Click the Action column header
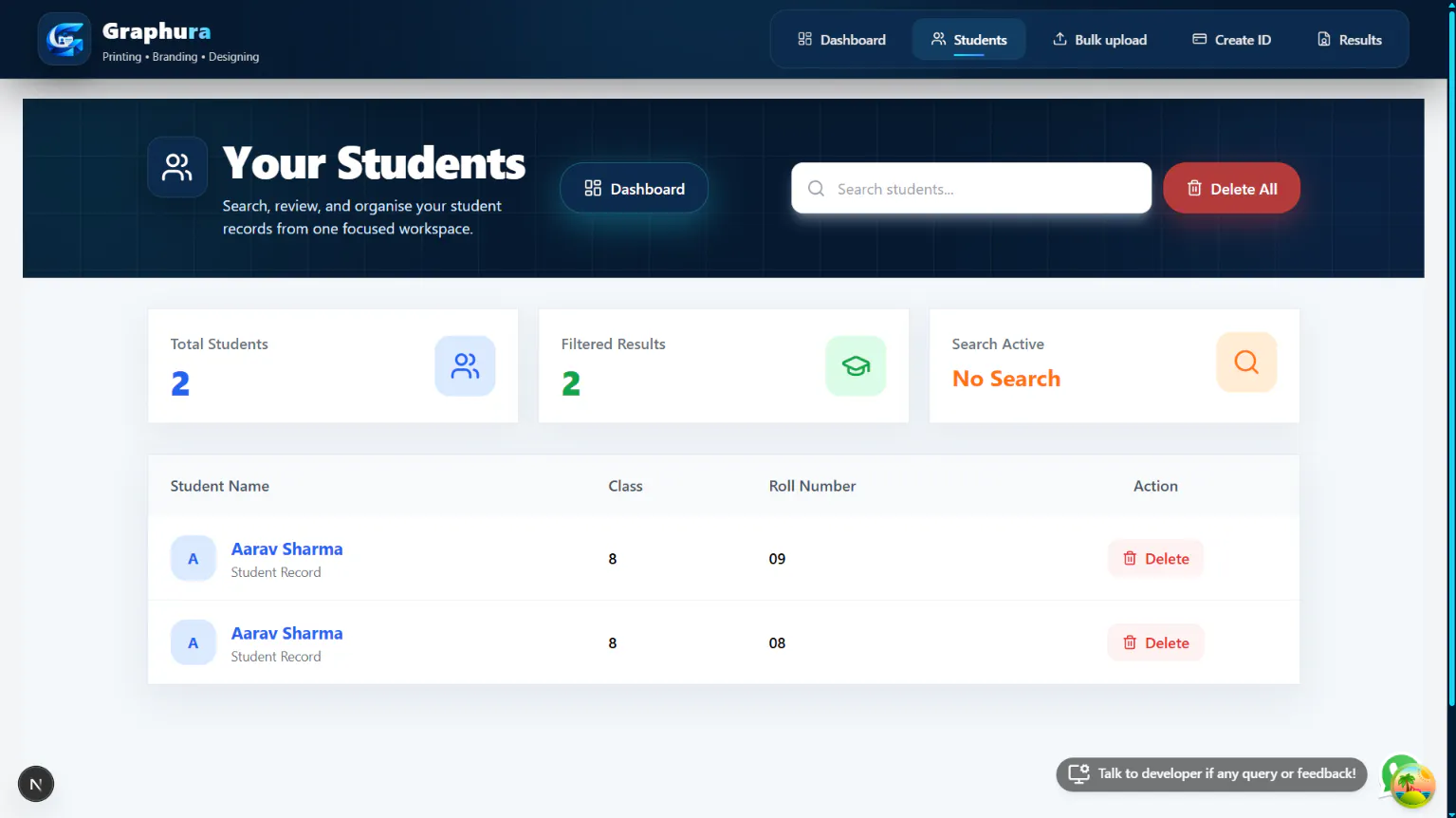The width and height of the screenshot is (1456, 818). click(1155, 486)
